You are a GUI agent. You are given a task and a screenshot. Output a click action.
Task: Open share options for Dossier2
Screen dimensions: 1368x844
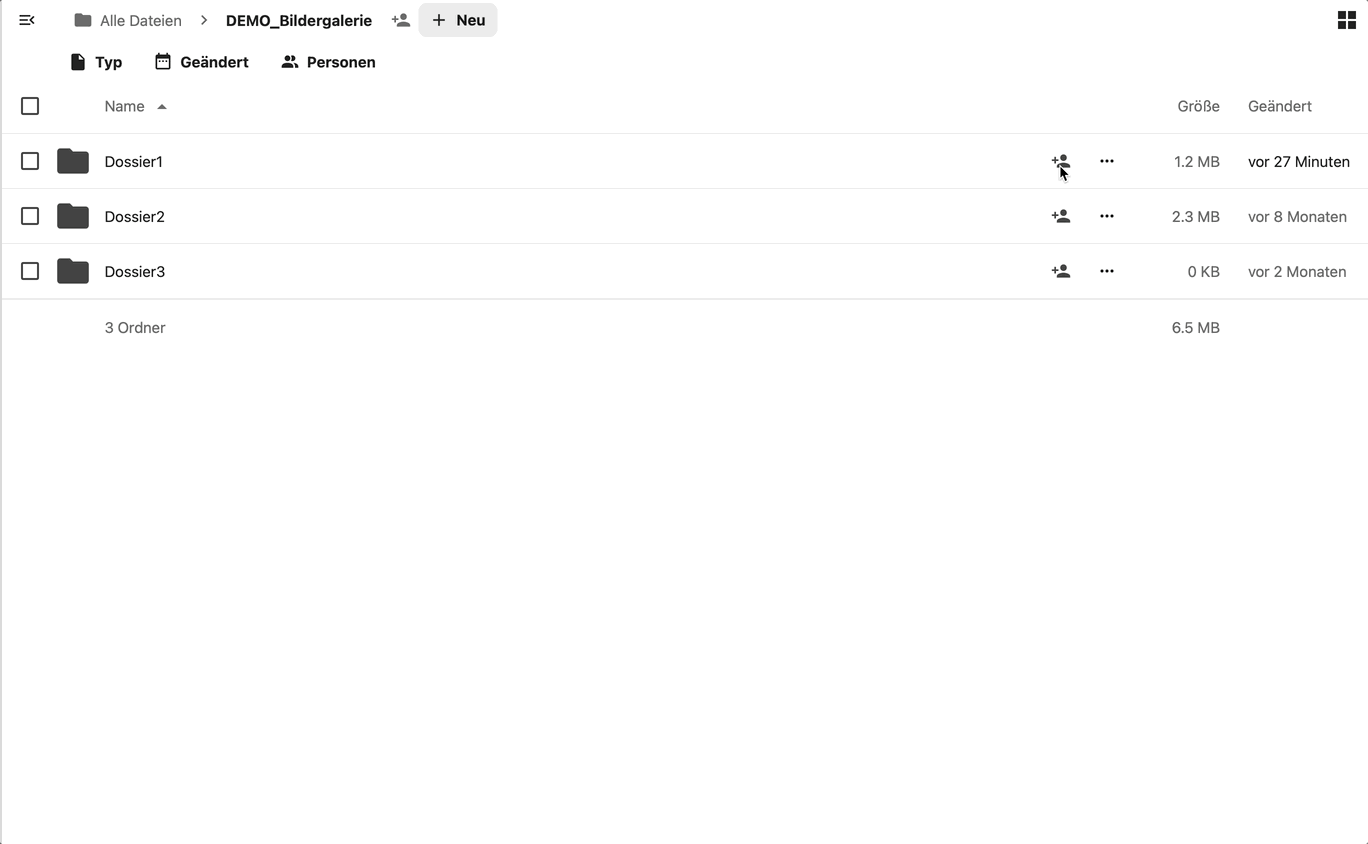click(1060, 216)
